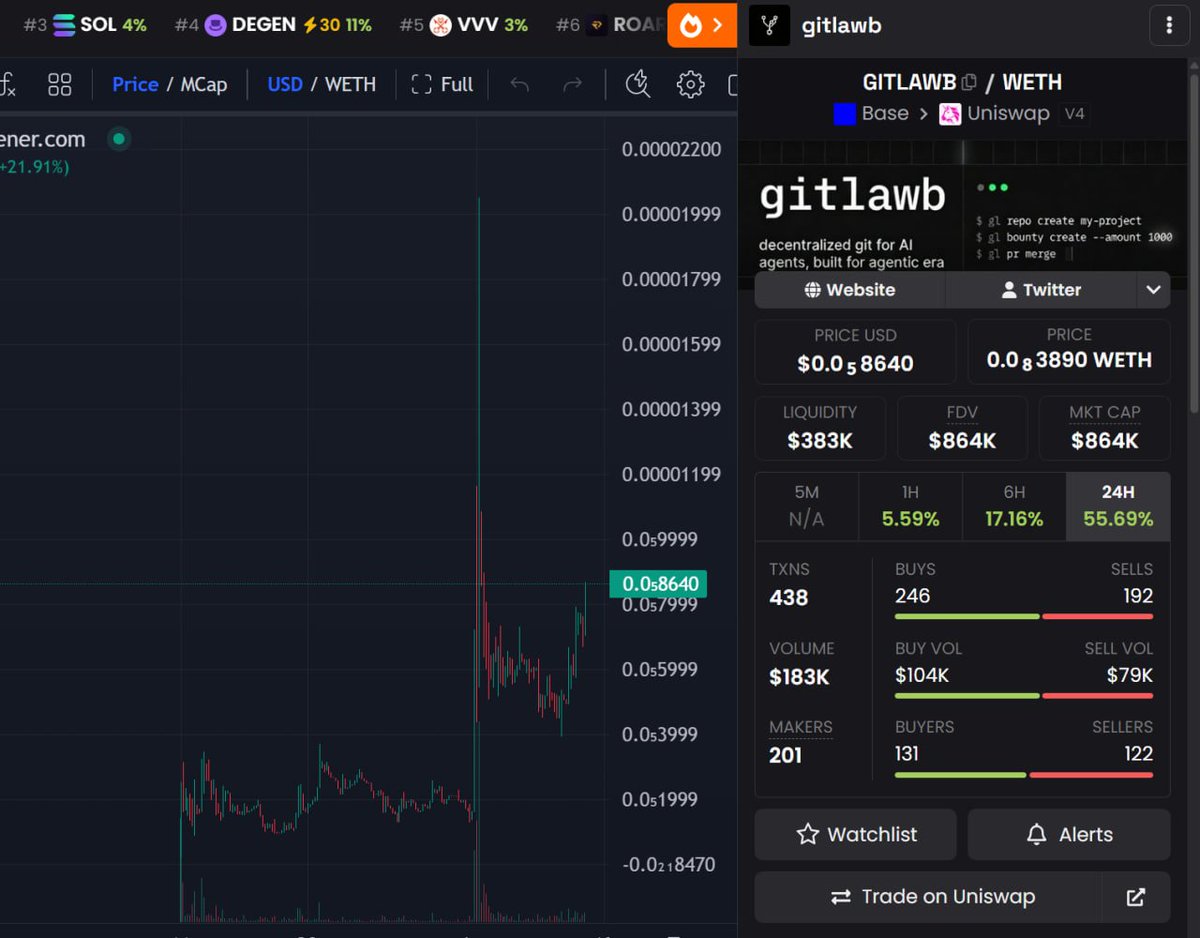Select the 1H timeframe tab

point(911,506)
